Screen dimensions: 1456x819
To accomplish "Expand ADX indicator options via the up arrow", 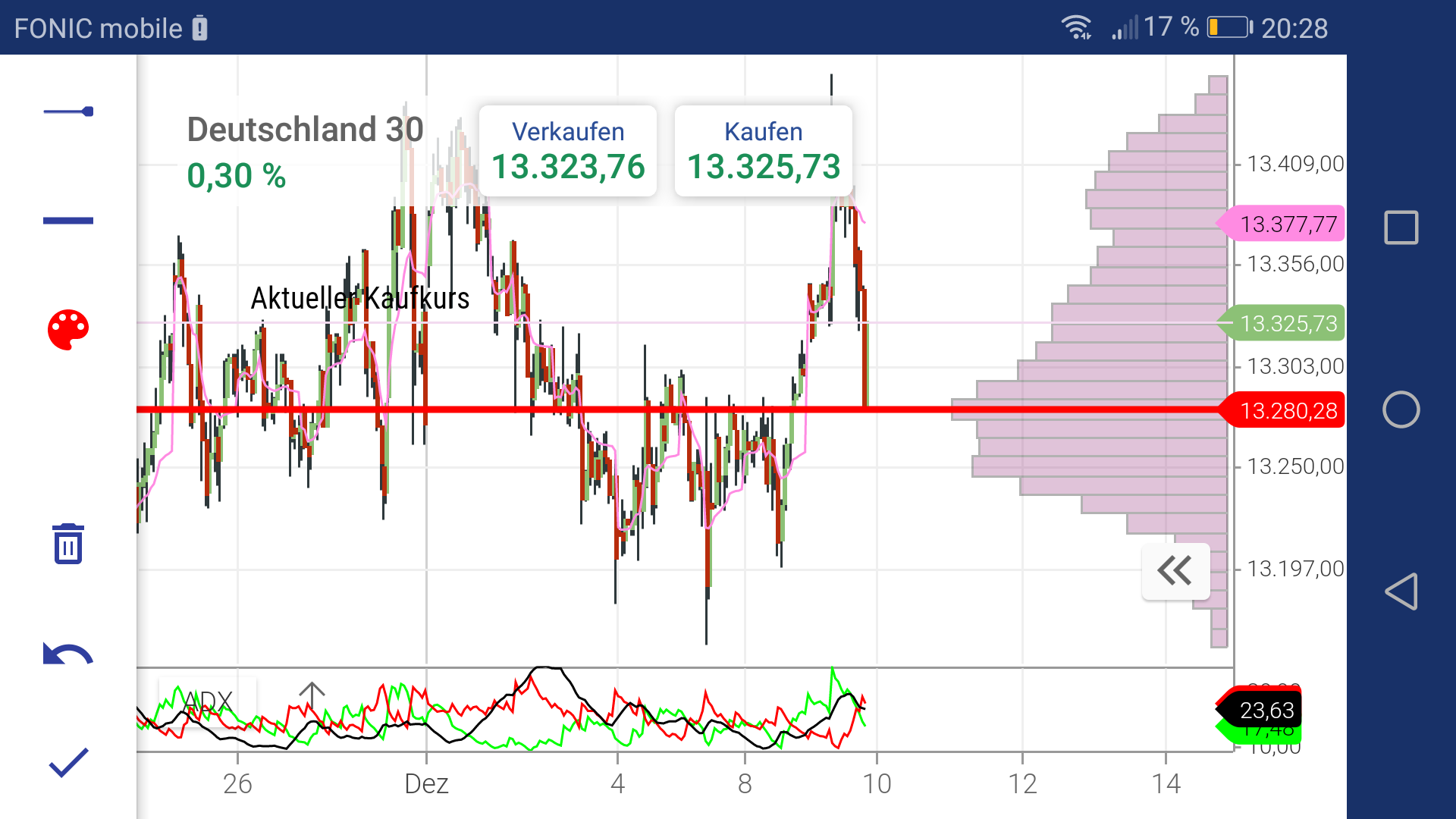I will coord(312,694).
